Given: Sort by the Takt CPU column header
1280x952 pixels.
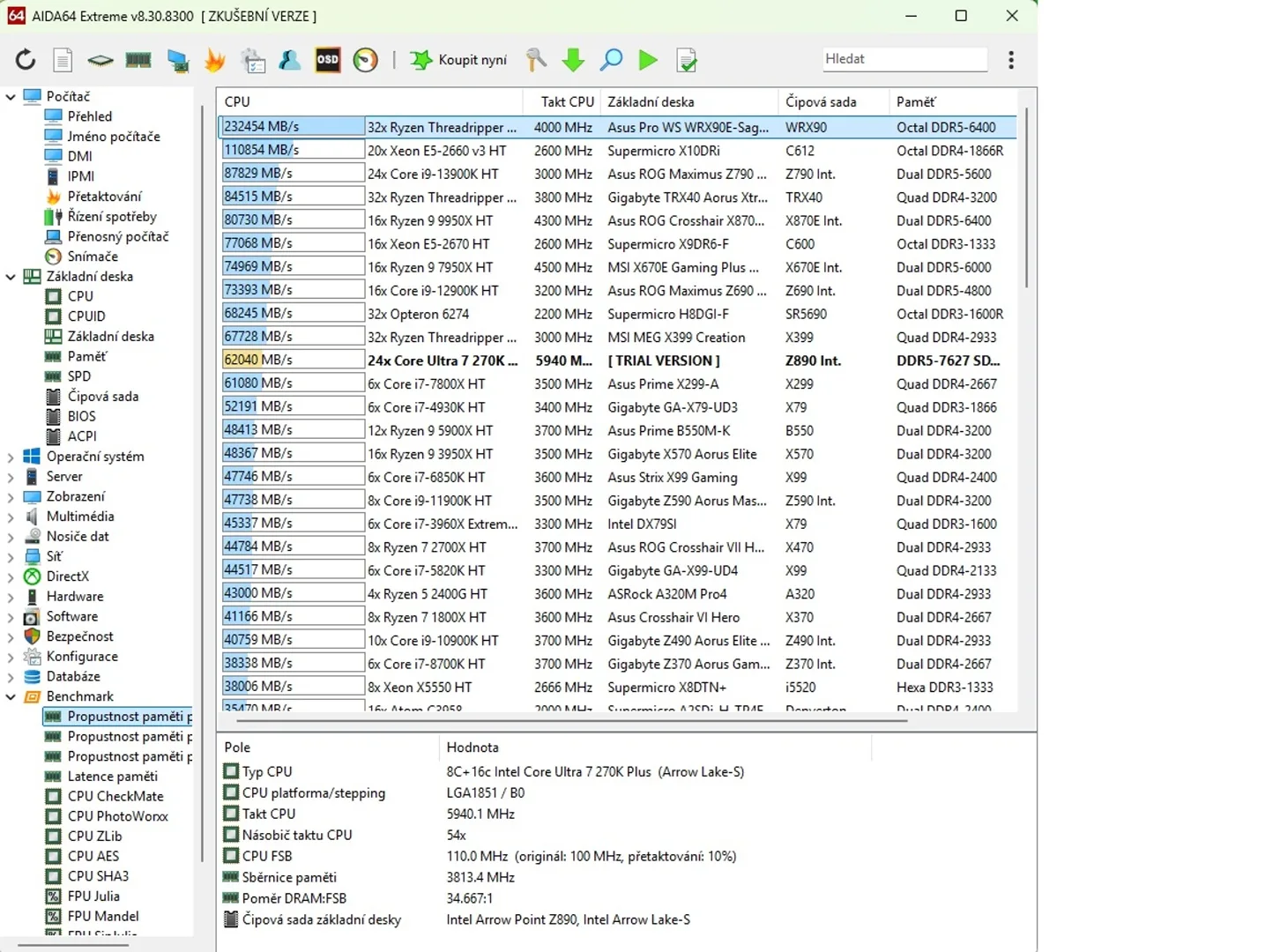Looking at the screenshot, I should pyautogui.click(x=567, y=102).
